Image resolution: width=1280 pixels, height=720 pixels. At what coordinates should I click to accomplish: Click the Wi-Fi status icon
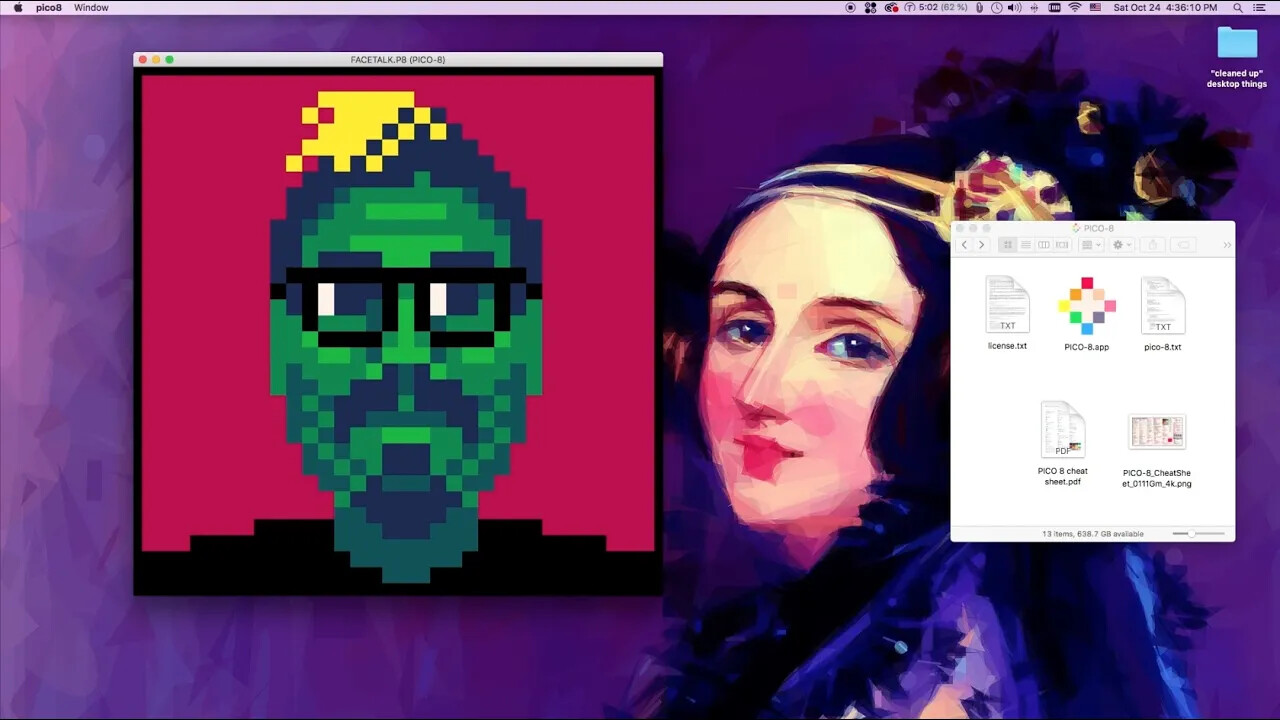1075,7
